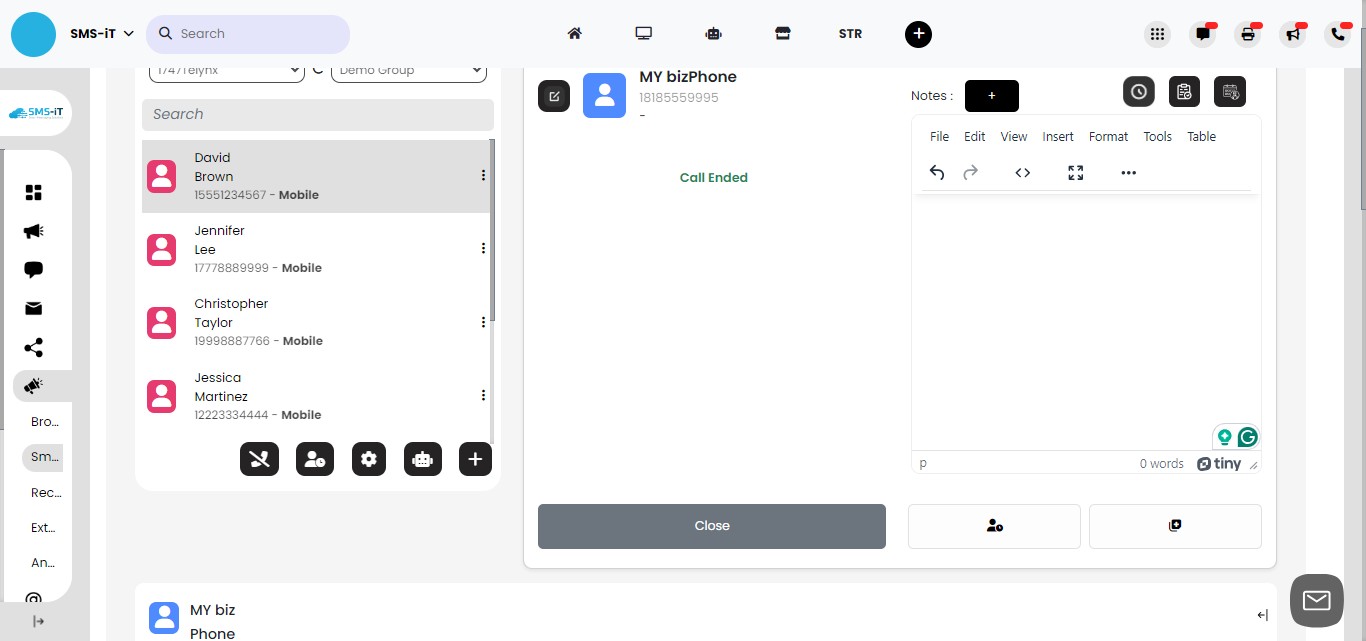Add a contact with the plus icon
The height and width of the screenshot is (641, 1366).
point(475,459)
